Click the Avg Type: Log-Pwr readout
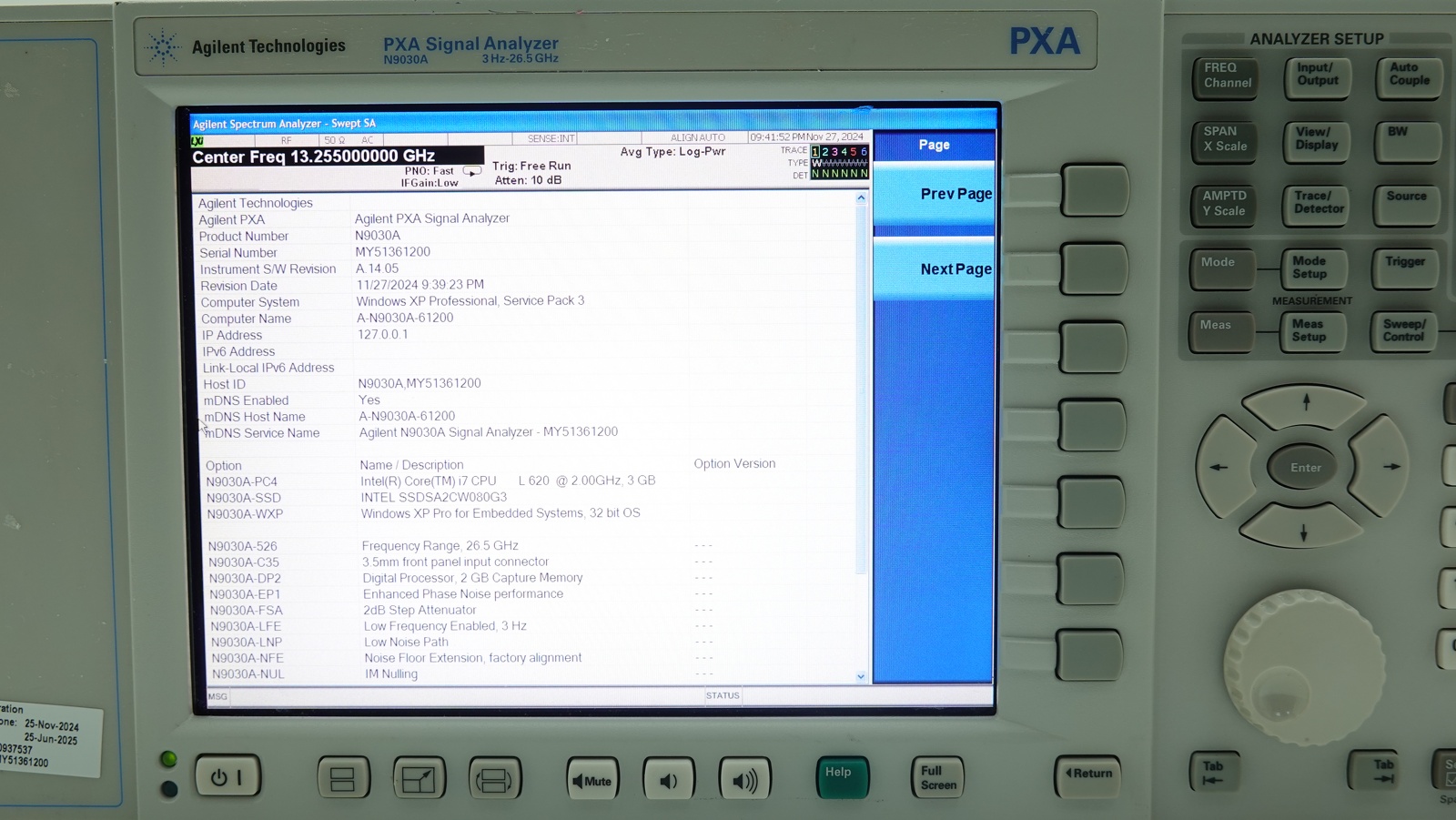 (x=673, y=152)
